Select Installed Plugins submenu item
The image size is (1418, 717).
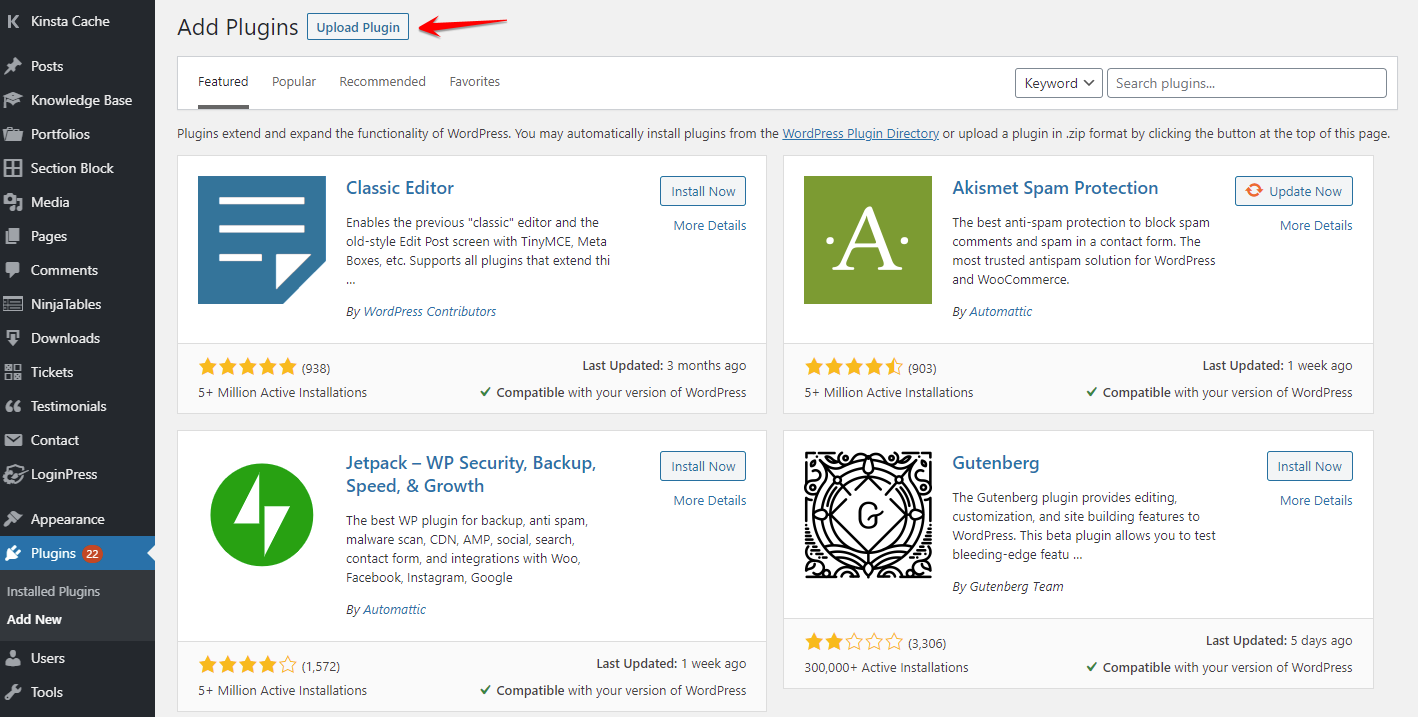click(x=54, y=591)
